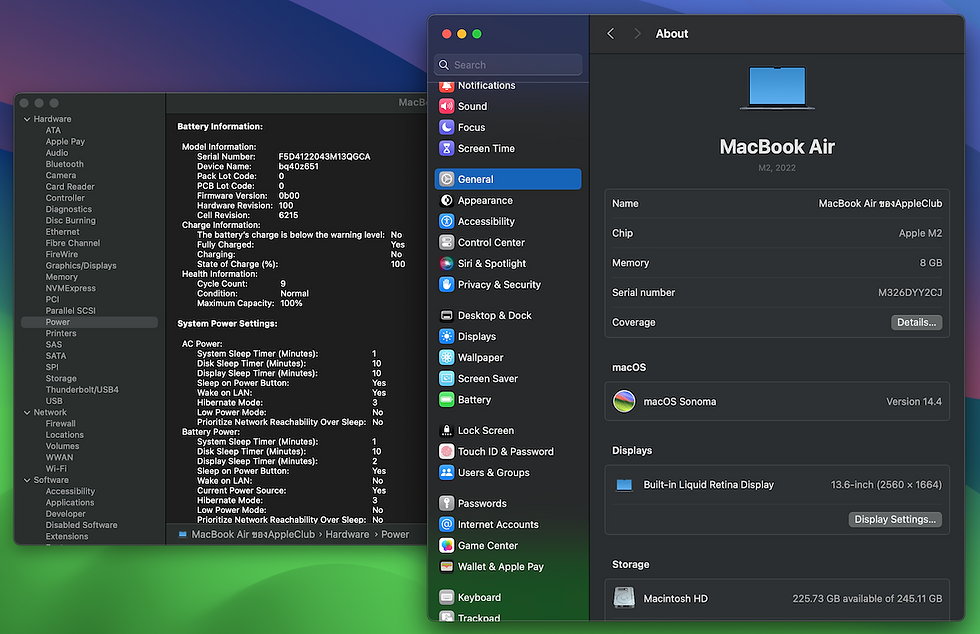The width and height of the screenshot is (980, 634).
Task: Open Siri & Spotlight icon
Action: point(446,263)
